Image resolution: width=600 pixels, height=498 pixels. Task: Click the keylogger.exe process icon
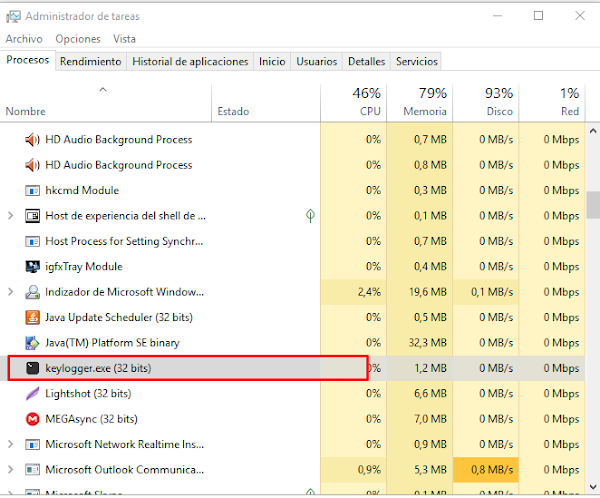point(33,368)
